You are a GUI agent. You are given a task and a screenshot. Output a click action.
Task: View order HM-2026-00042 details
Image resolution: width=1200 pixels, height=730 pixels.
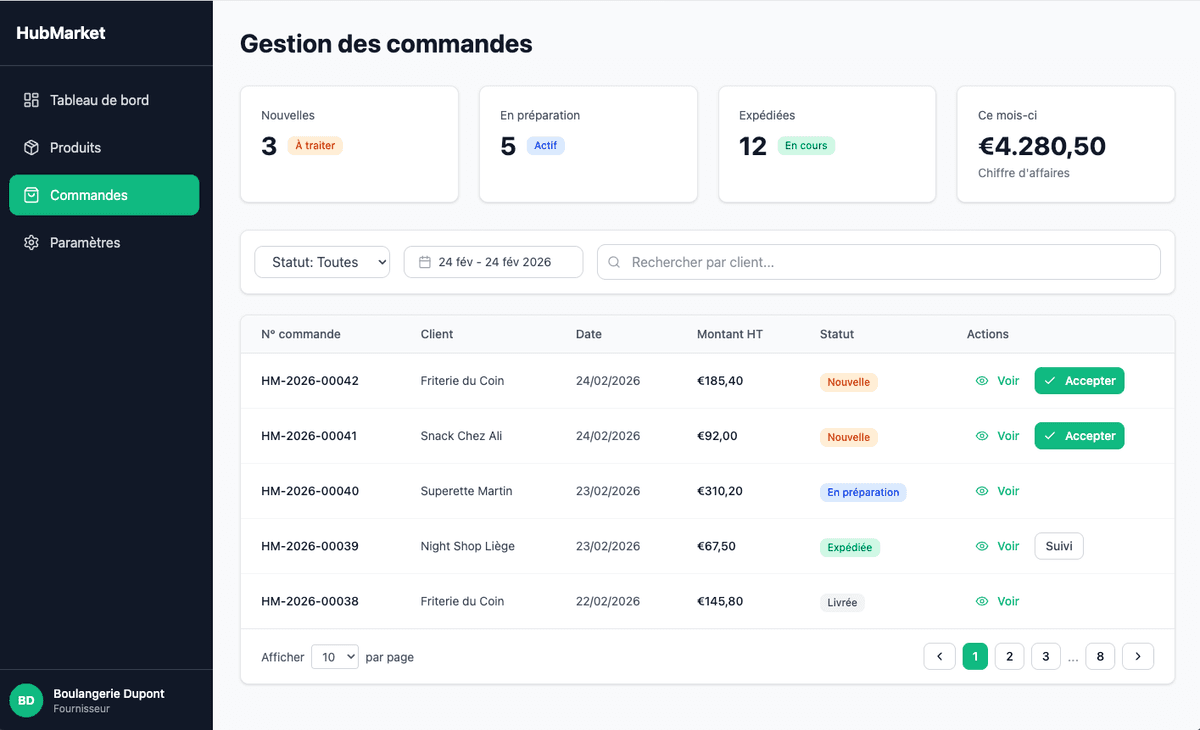997,381
